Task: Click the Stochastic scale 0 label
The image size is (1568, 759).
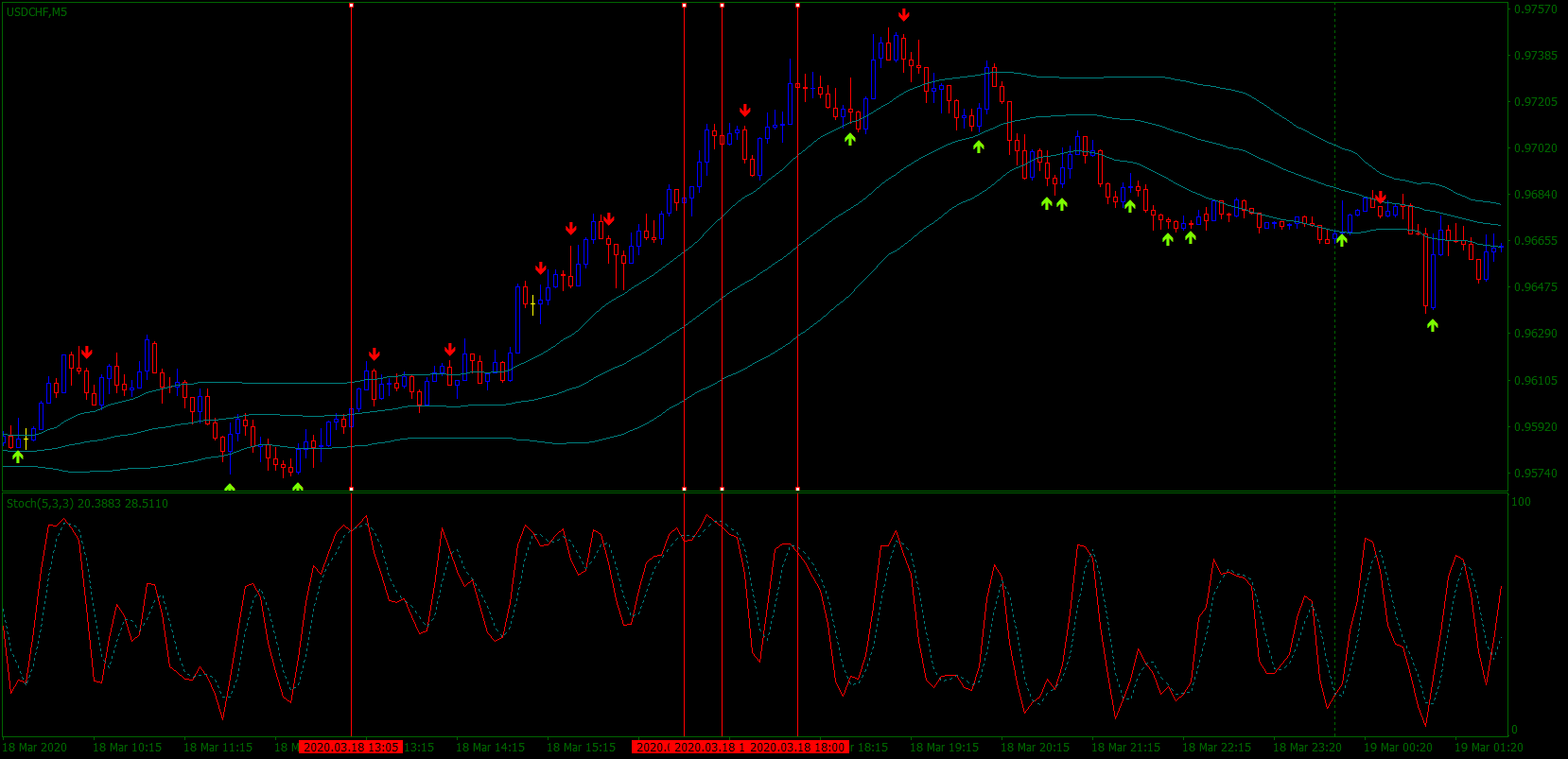Action: tap(1514, 729)
